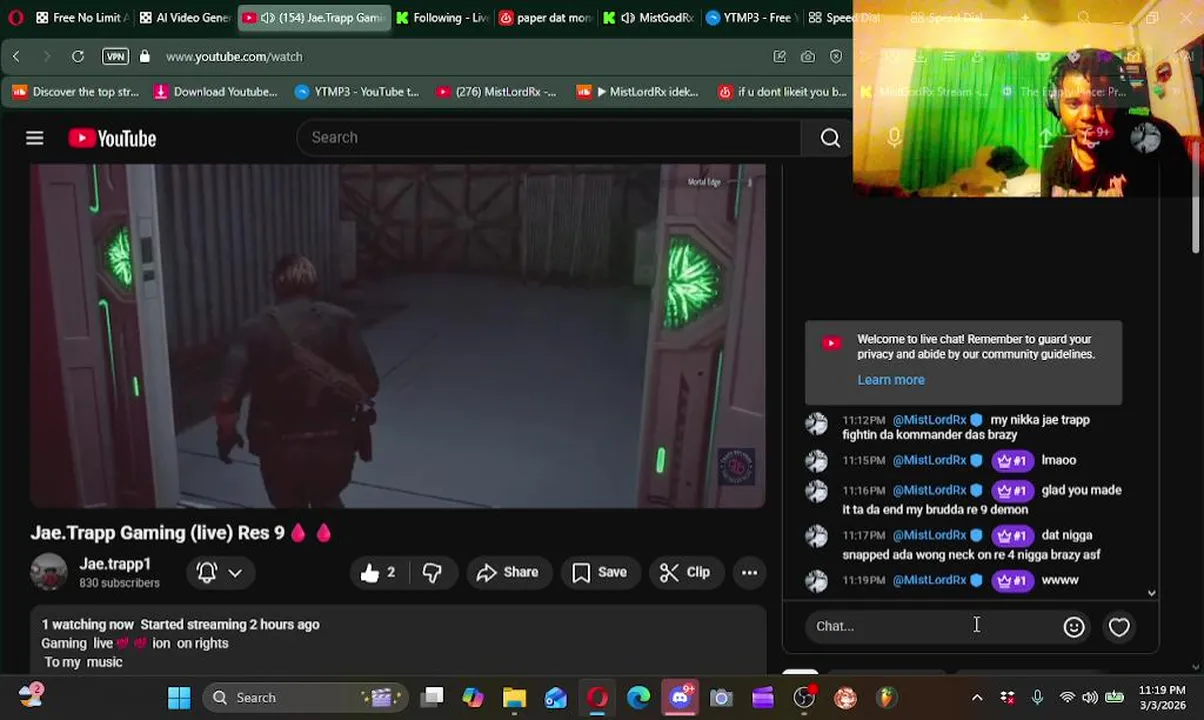The image size is (1204, 720).
Task: Open the ad blocker shield icon
Action: (836, 57)
